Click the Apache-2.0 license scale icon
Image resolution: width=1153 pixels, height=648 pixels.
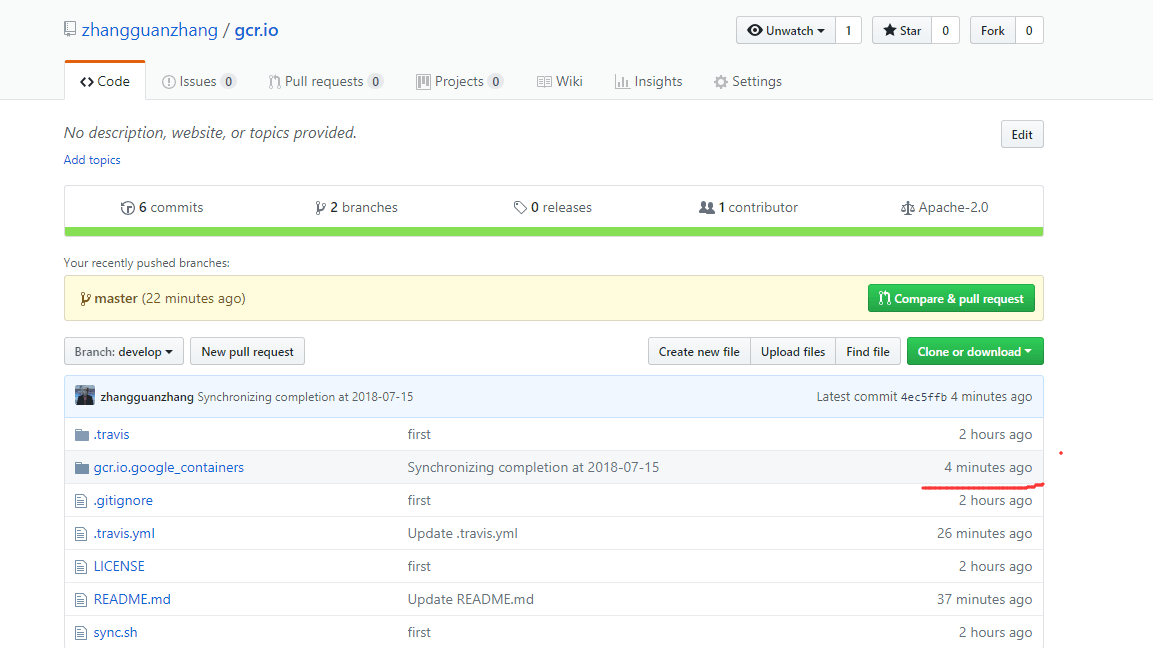907,208
